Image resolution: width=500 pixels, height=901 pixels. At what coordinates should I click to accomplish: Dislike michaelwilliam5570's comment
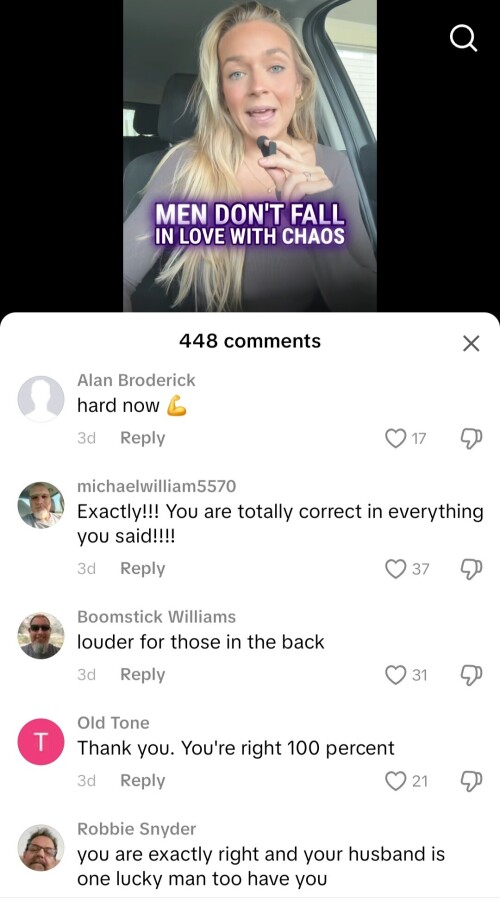pyautogui.click(x=471, y=569)
